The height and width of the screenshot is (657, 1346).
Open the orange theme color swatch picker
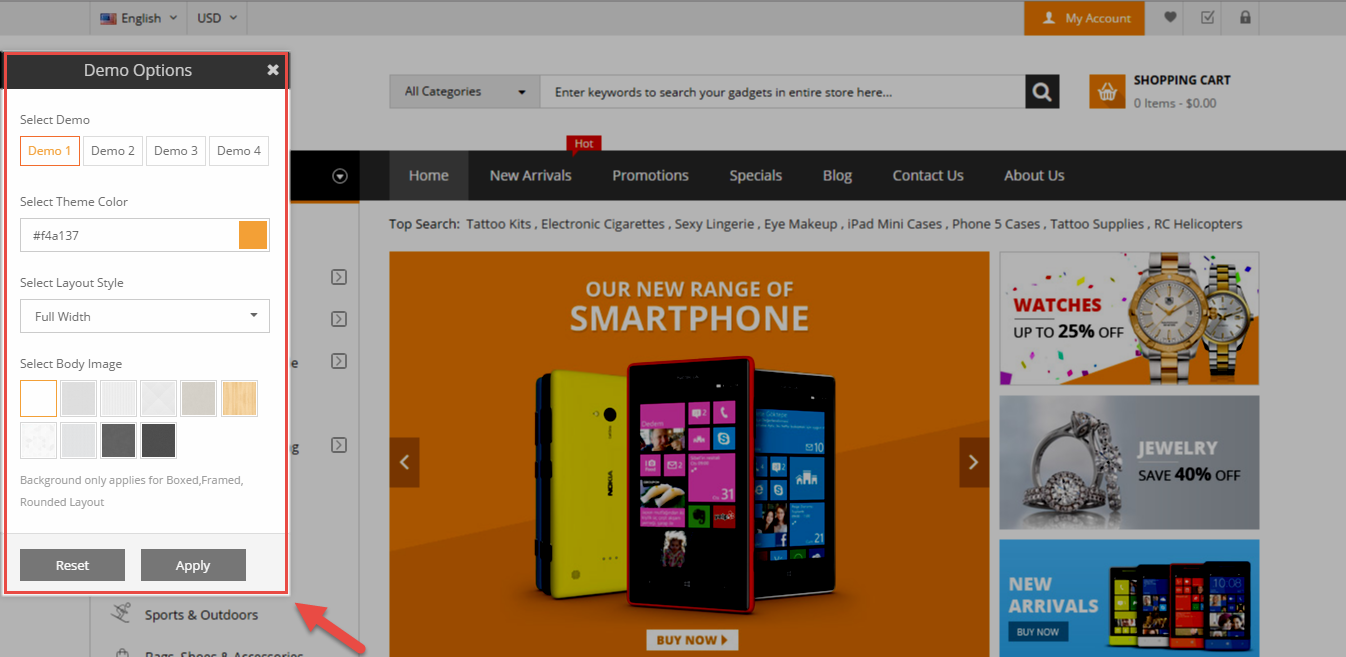click(254, 236)
